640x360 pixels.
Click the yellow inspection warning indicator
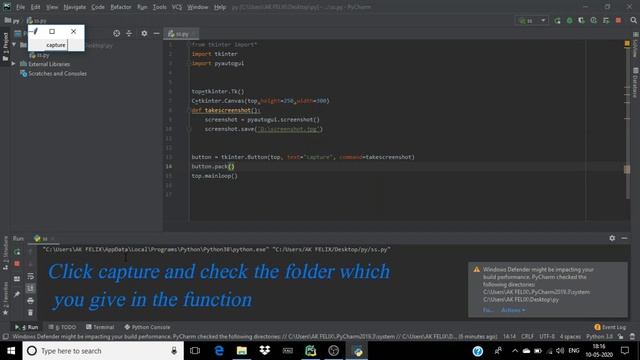(x=627, y=43)
